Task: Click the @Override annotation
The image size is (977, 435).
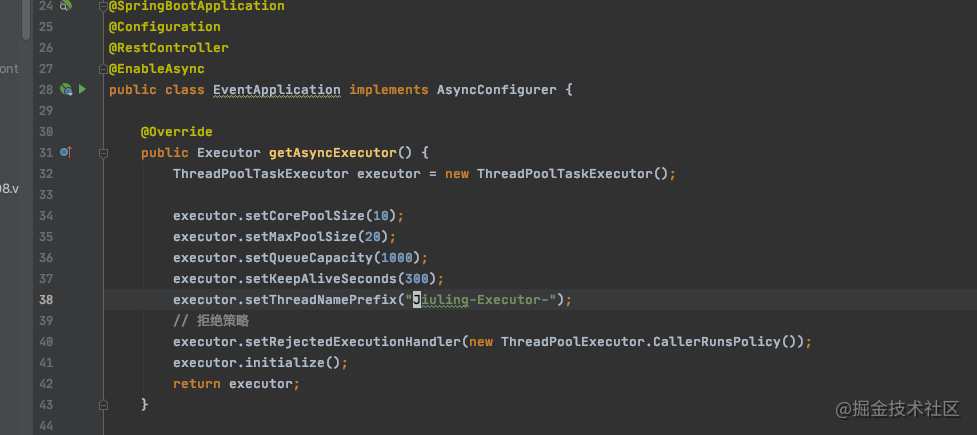Action: pos(177,131)
